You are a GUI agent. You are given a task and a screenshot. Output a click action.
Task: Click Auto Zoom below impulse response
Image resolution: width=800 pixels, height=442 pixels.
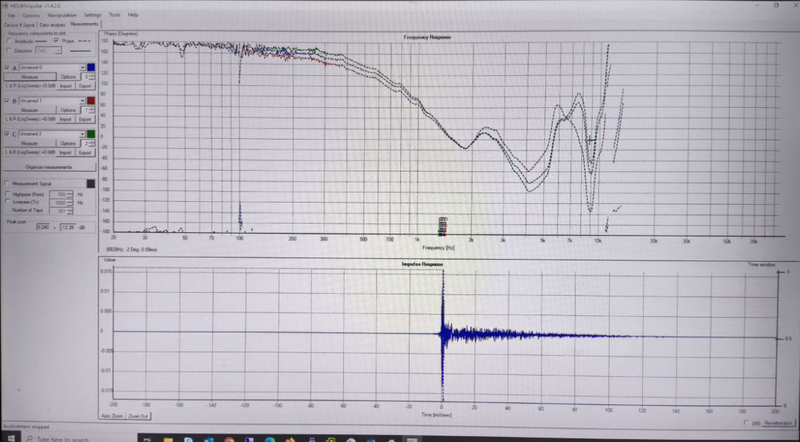(112, 416)
